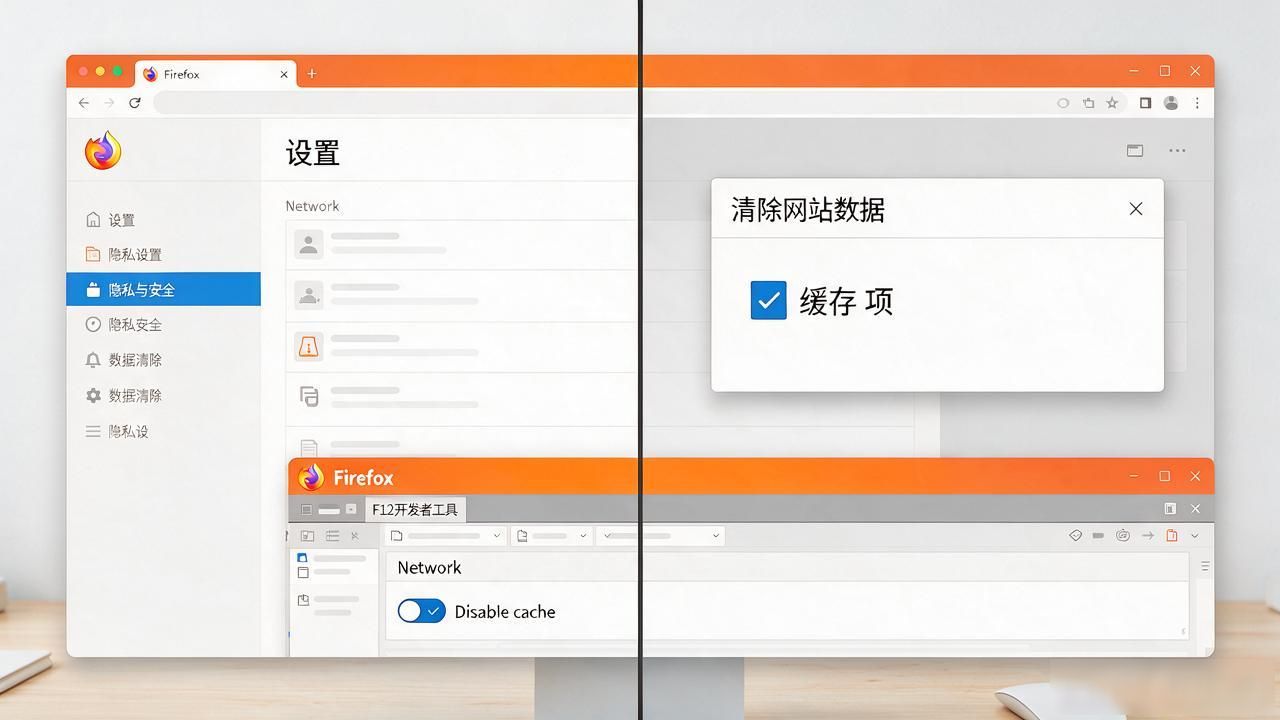
Task: Click the orange warning icon in the settings list
Action: coord(308,346)
